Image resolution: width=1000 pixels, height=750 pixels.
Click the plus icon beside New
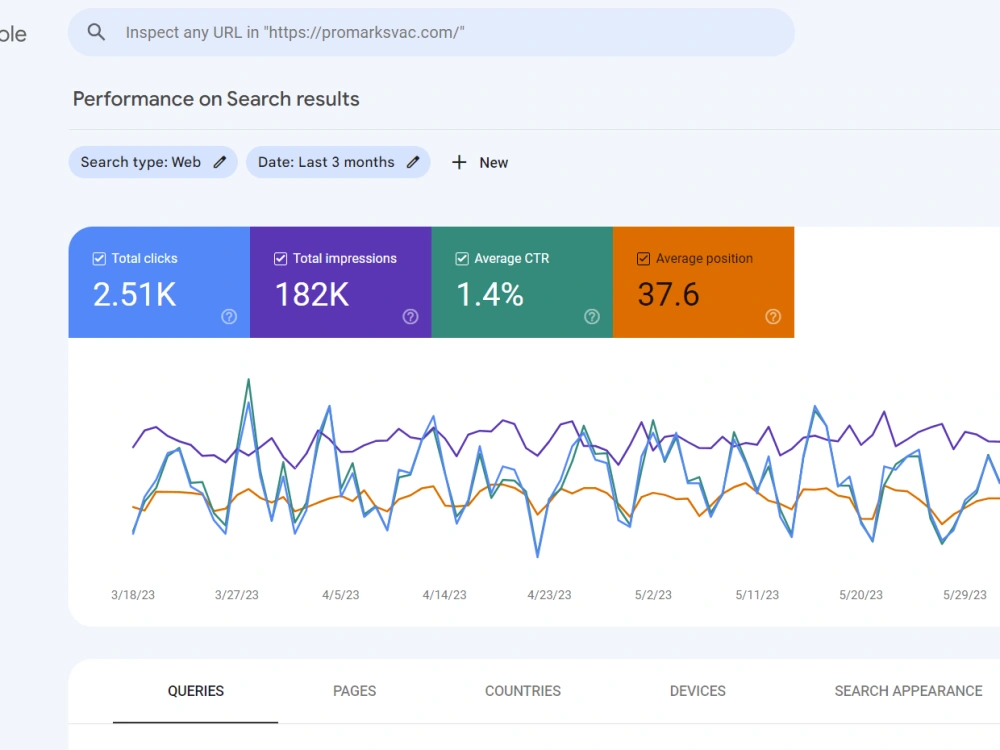[459, 163]
